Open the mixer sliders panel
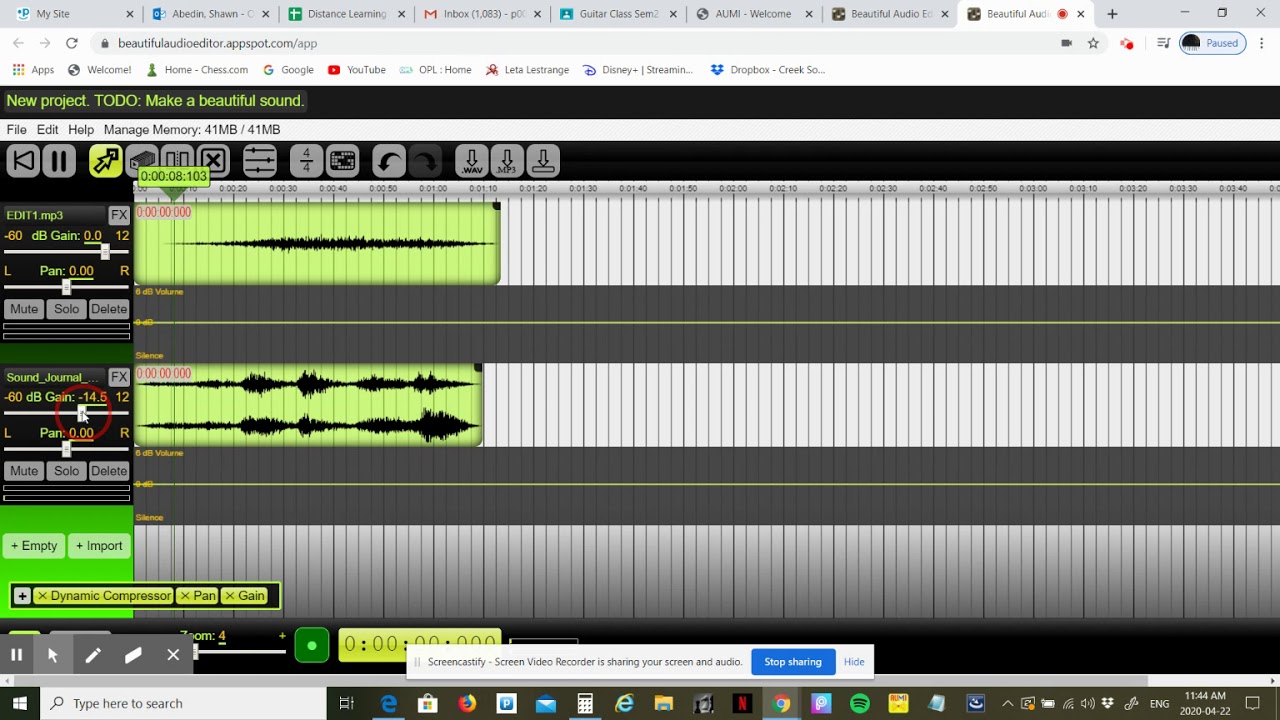Screen dimensions: 1280x720 click(259, 161)
